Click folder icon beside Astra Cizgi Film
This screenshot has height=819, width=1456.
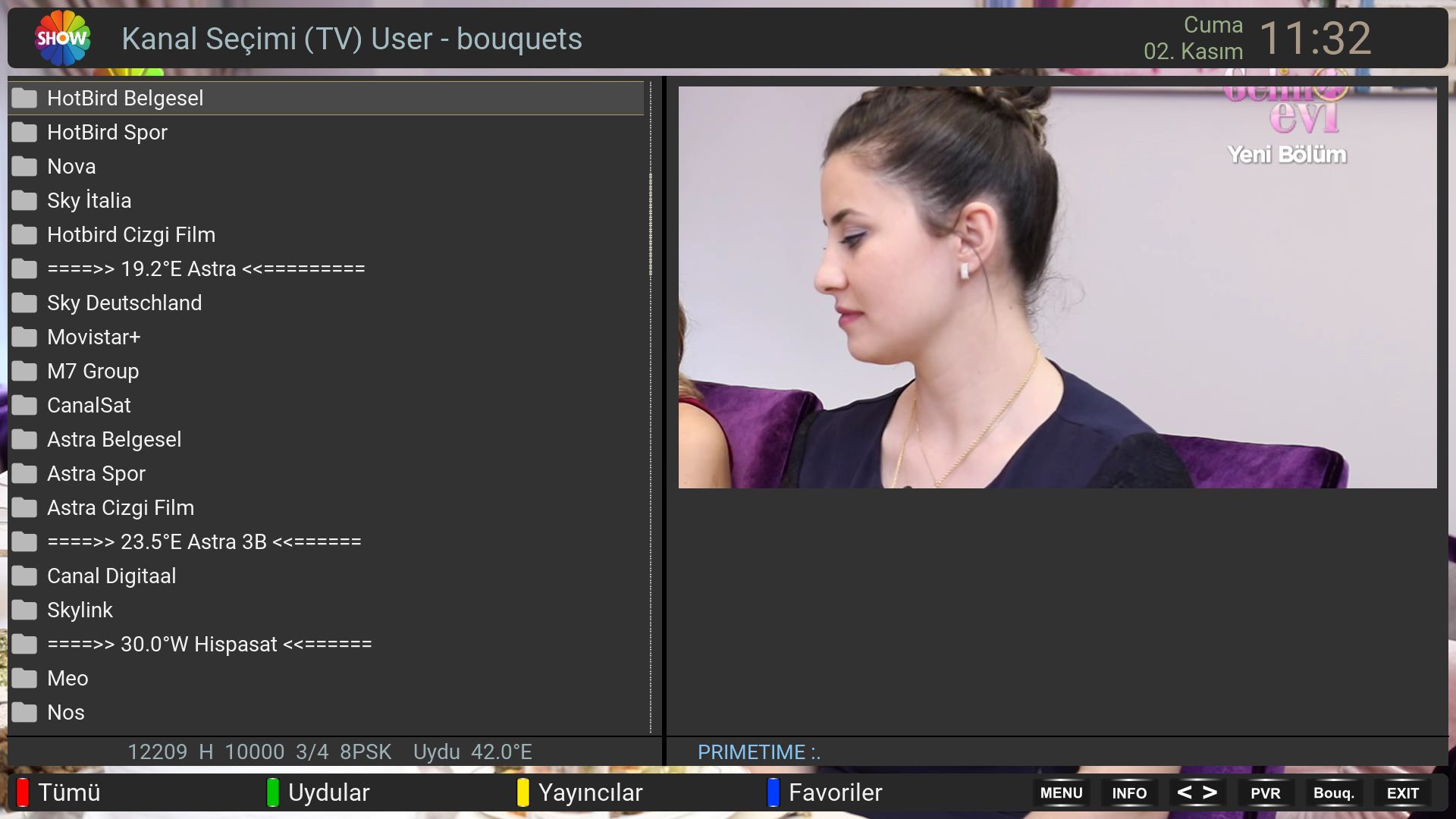pyautogui.click(x=24, y=507)
